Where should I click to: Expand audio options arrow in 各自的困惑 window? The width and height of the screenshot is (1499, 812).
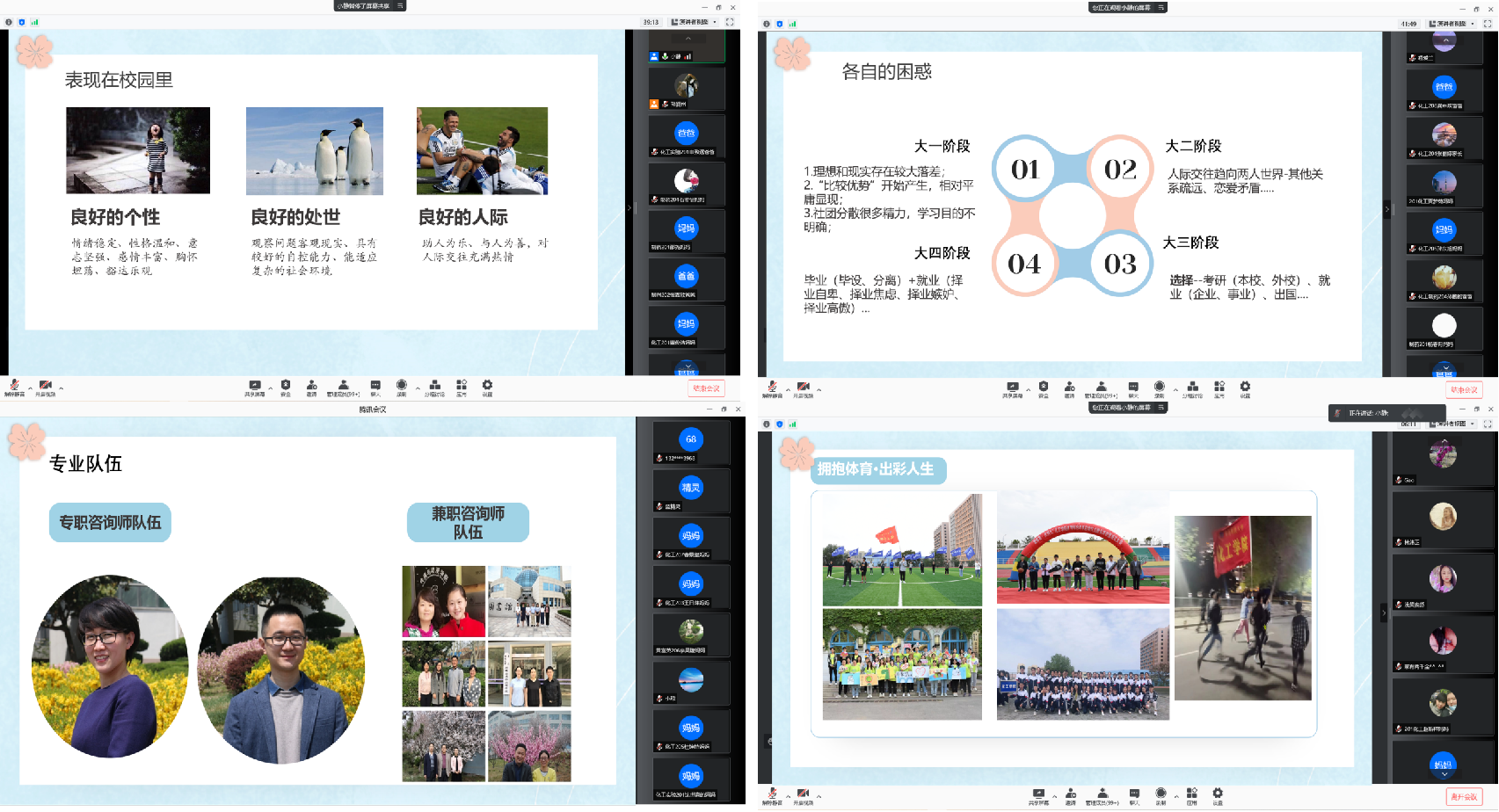(788, 388)
